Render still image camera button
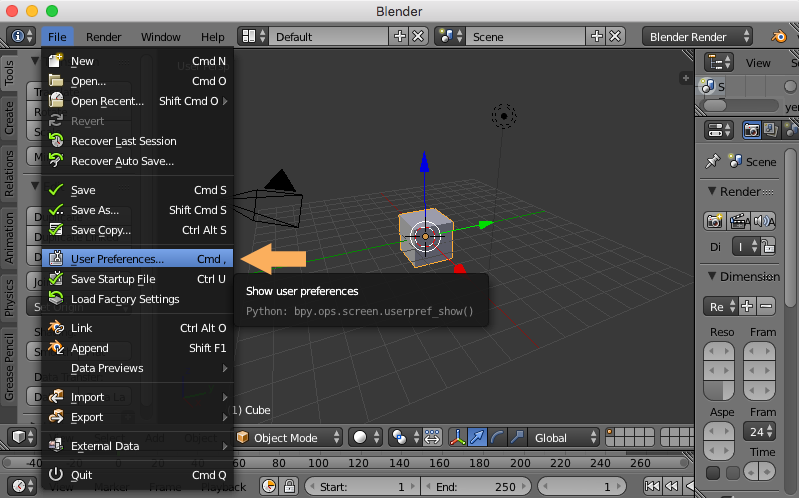Image resolution: width=799 pixels, height=498 pixels. click(x=714, y=221)
